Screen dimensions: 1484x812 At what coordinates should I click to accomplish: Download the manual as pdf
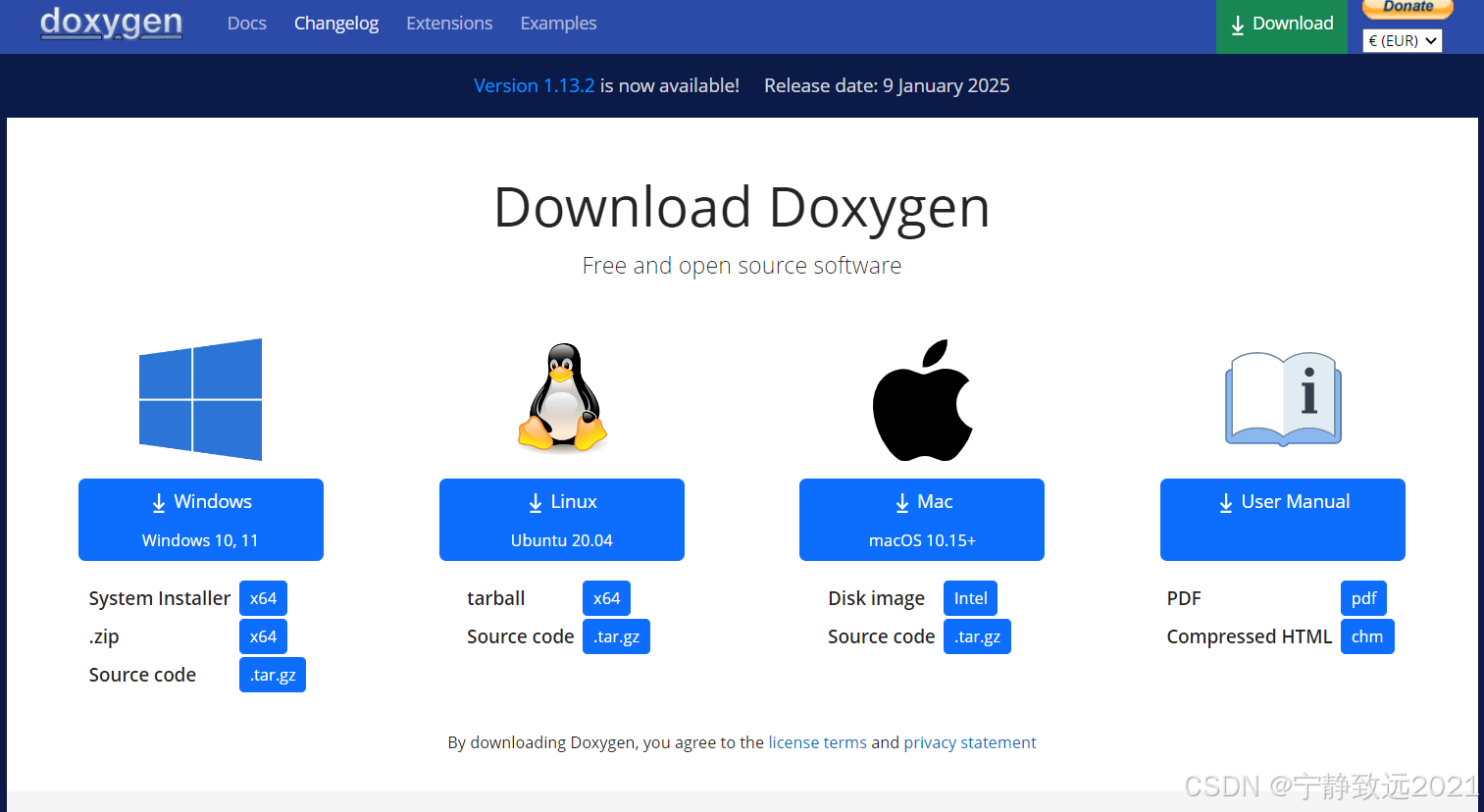[x=1363, y=598]
